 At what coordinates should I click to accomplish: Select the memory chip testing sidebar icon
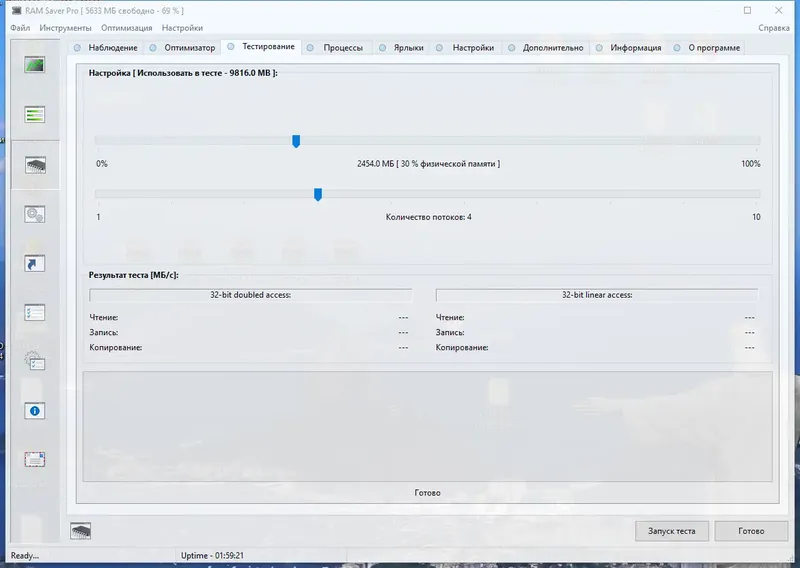tap(35, 165)
